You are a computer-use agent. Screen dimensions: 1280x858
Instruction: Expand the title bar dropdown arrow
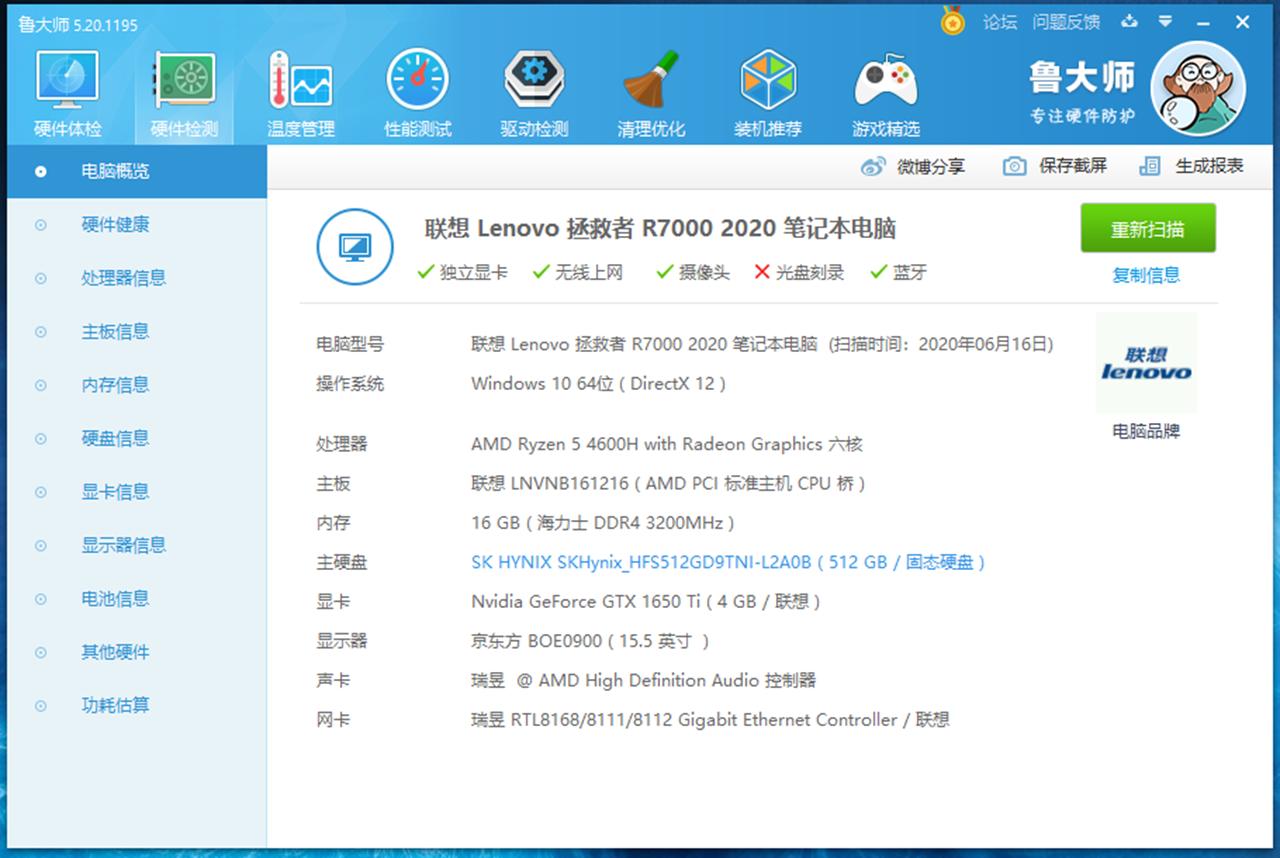1166,22
